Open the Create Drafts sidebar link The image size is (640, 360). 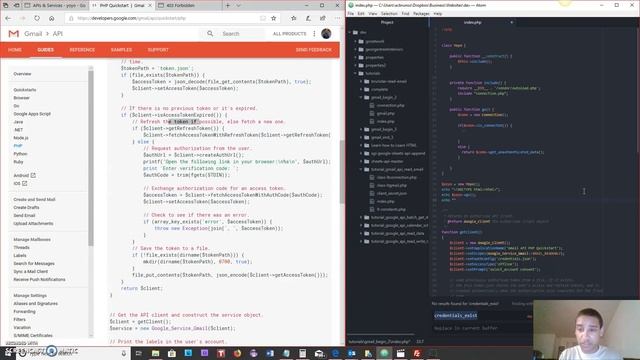tap(27, 207)
